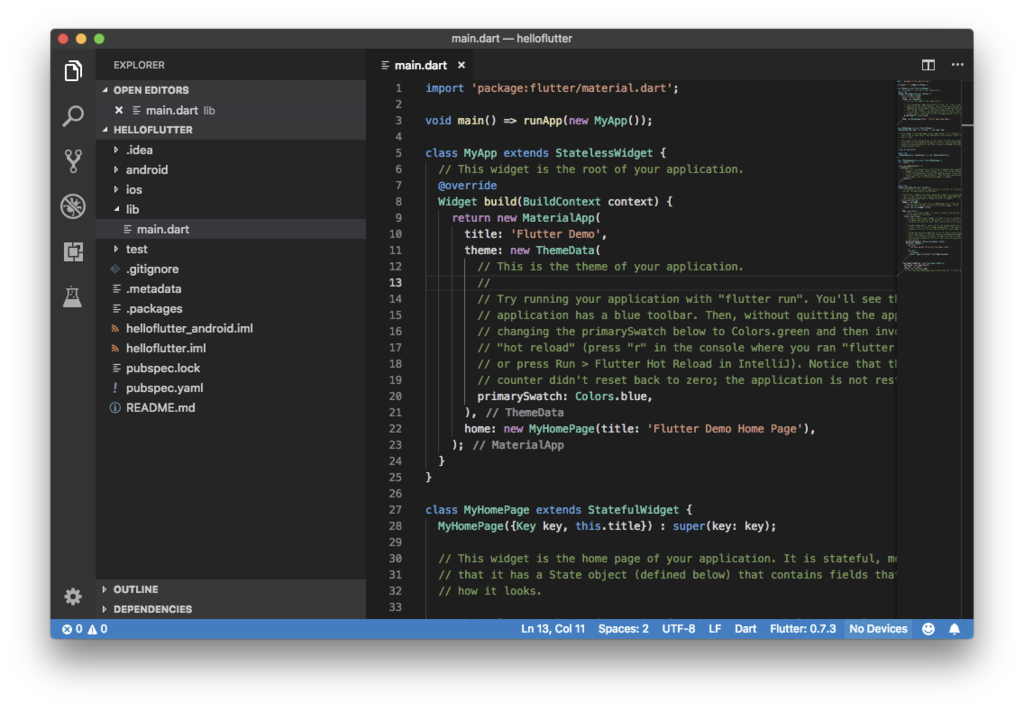Click the feedback smiley in status bar
Viewport: 1024px width, 711px height.
928,629
